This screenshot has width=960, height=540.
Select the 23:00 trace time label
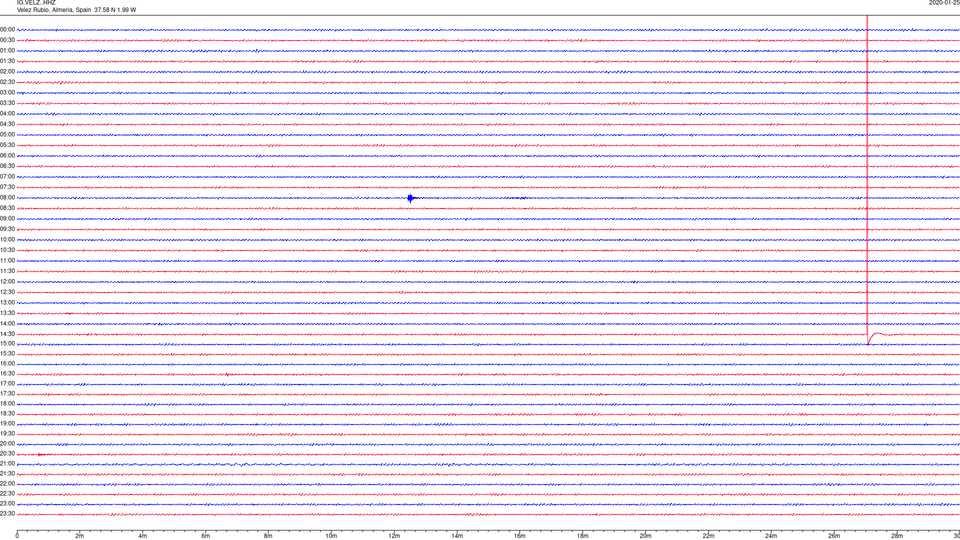coord(7,504)
